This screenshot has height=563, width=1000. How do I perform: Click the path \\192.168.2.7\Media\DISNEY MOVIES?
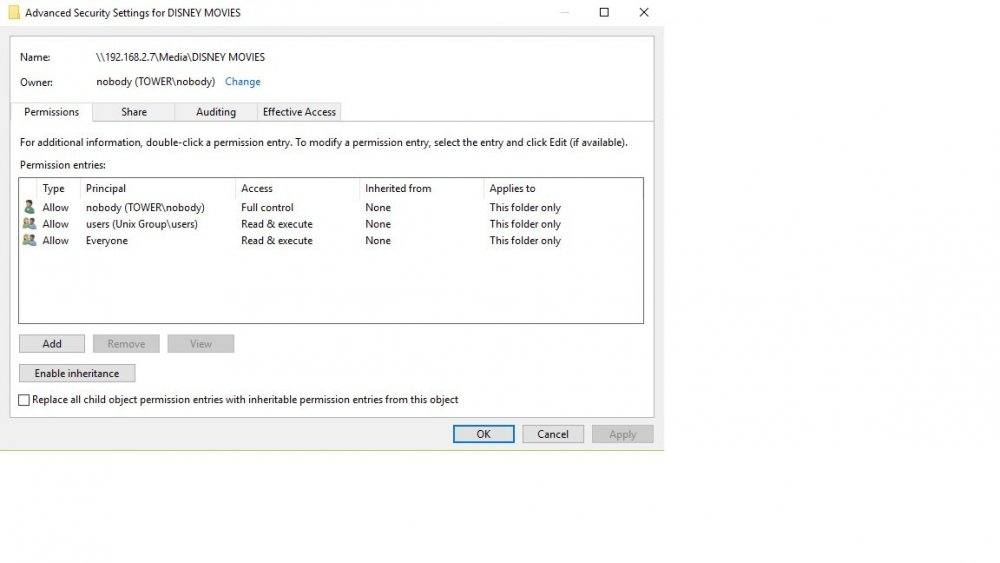[180, 57]
